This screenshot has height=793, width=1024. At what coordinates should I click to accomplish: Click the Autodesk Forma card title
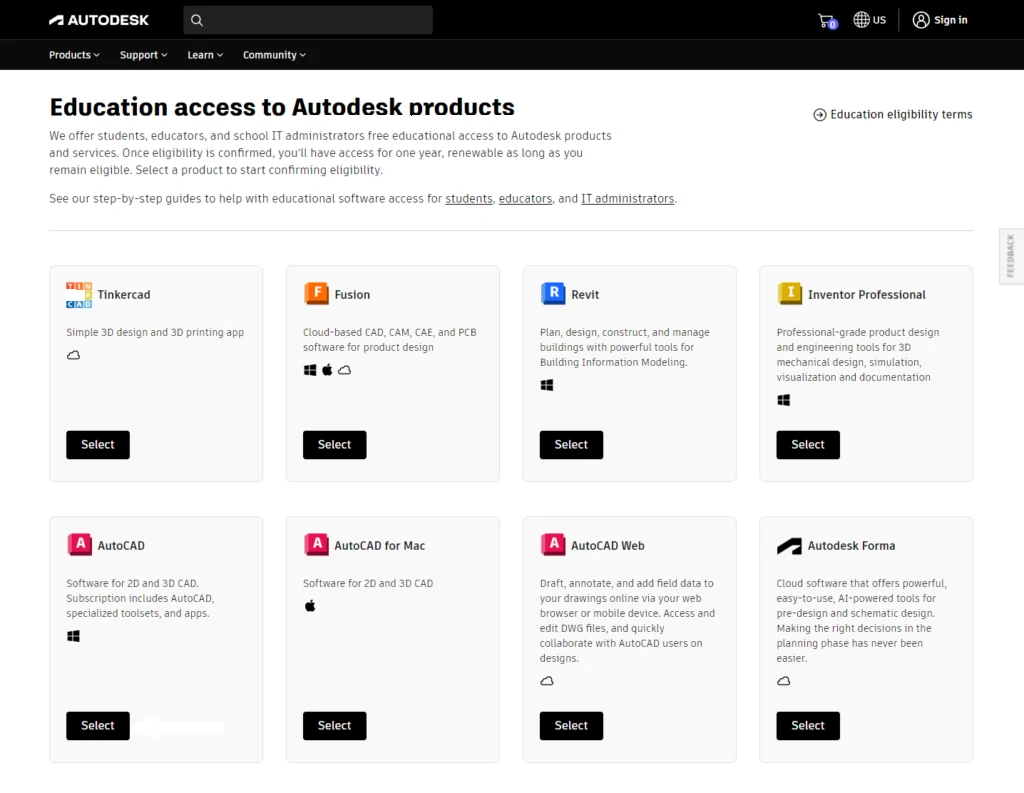[x=851, y=545]
